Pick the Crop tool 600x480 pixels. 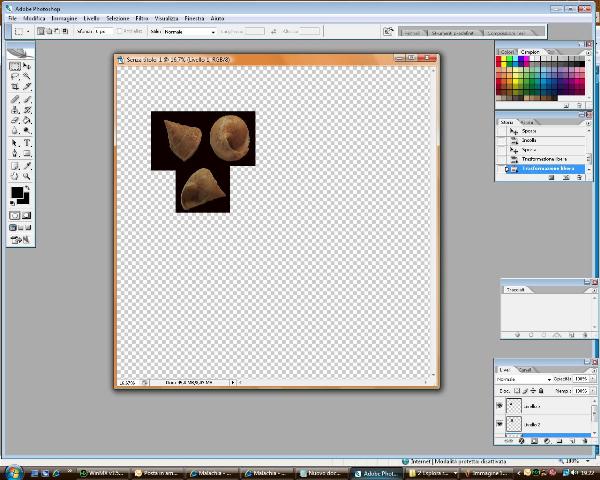(x=15, y=88)
